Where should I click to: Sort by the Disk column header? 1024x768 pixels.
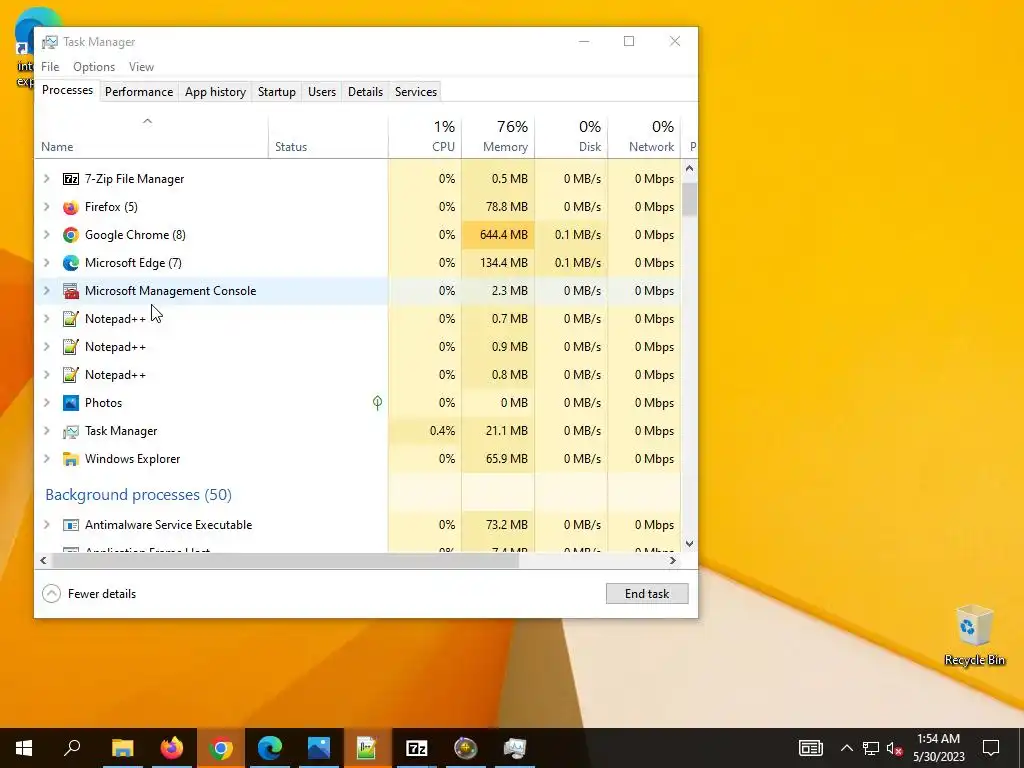(x=571, y=136)
